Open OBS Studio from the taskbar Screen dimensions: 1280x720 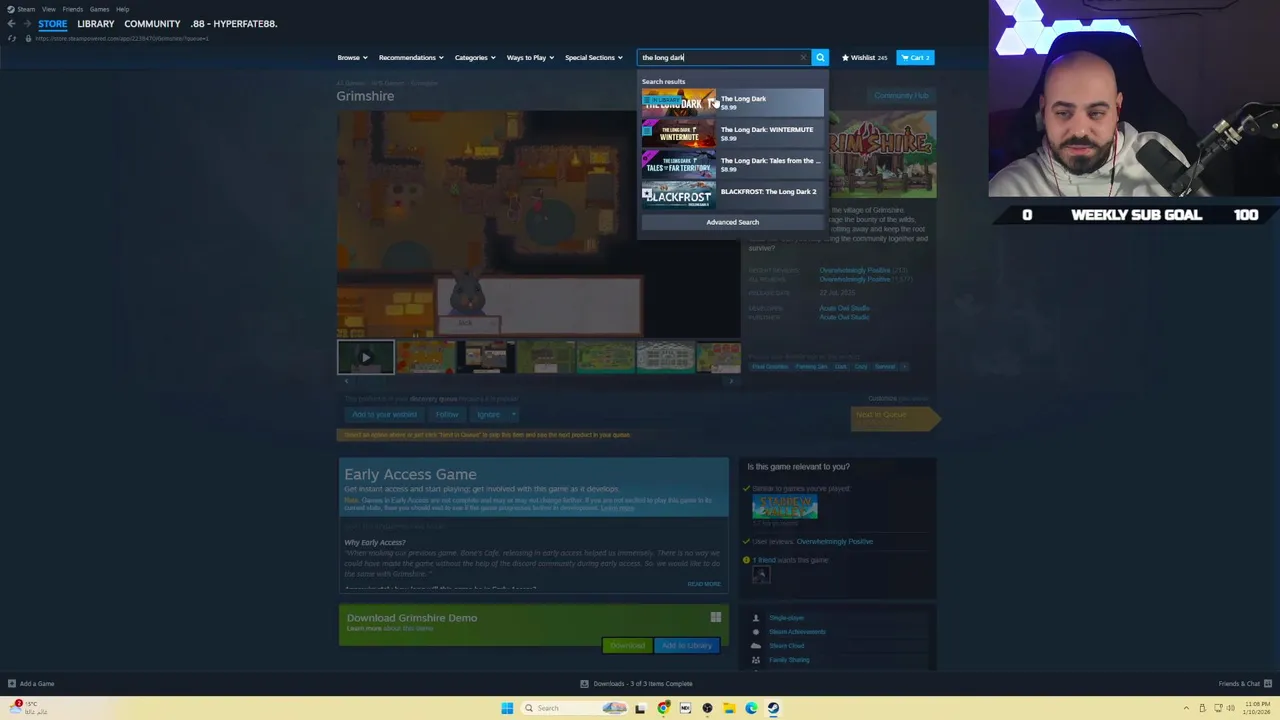pos(707,708)
